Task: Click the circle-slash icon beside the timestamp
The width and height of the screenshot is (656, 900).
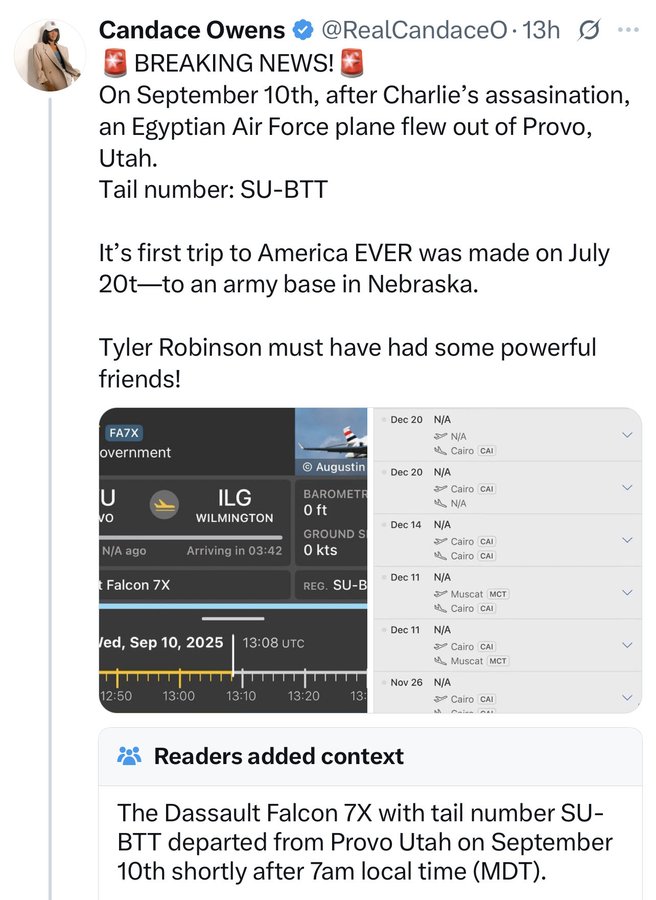Action: pos(590,31)
